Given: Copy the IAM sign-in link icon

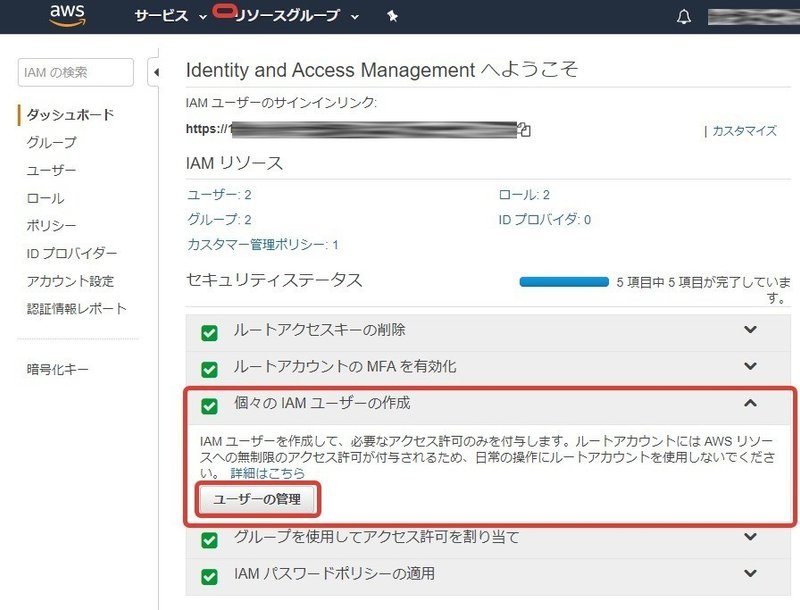Looking at the screenshot, I should (x=524, y=130).
